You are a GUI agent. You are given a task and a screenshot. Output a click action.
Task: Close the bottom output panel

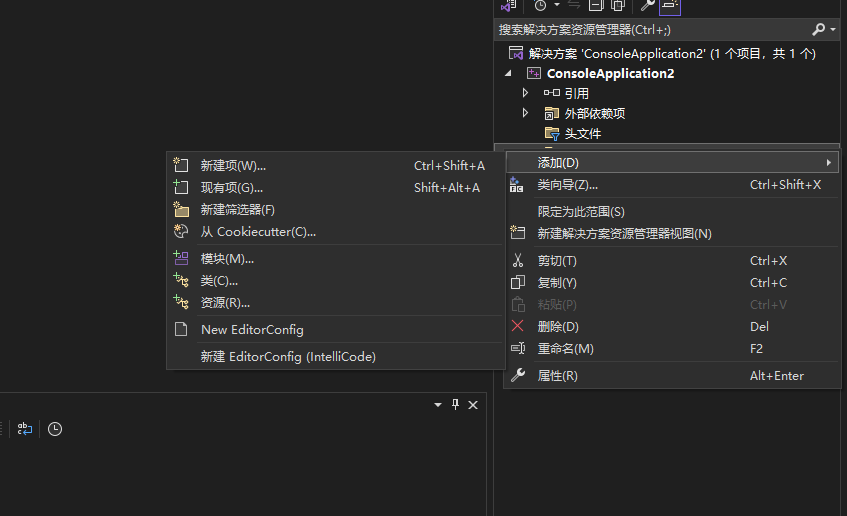click(x=473, y=404)
